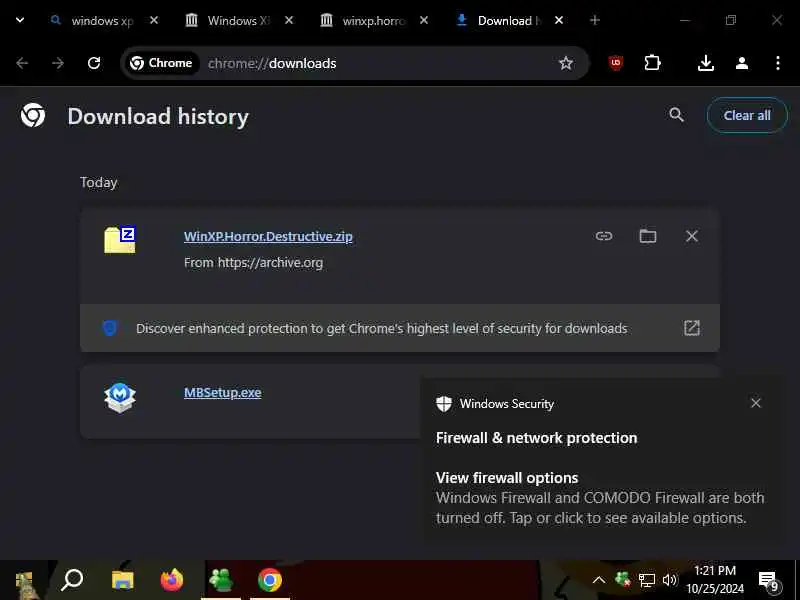Image resolution: width=800 pixels, height=600 pixels.
Task: Open the tab search dropdown arrow
Action: click(x=20, y=20)
